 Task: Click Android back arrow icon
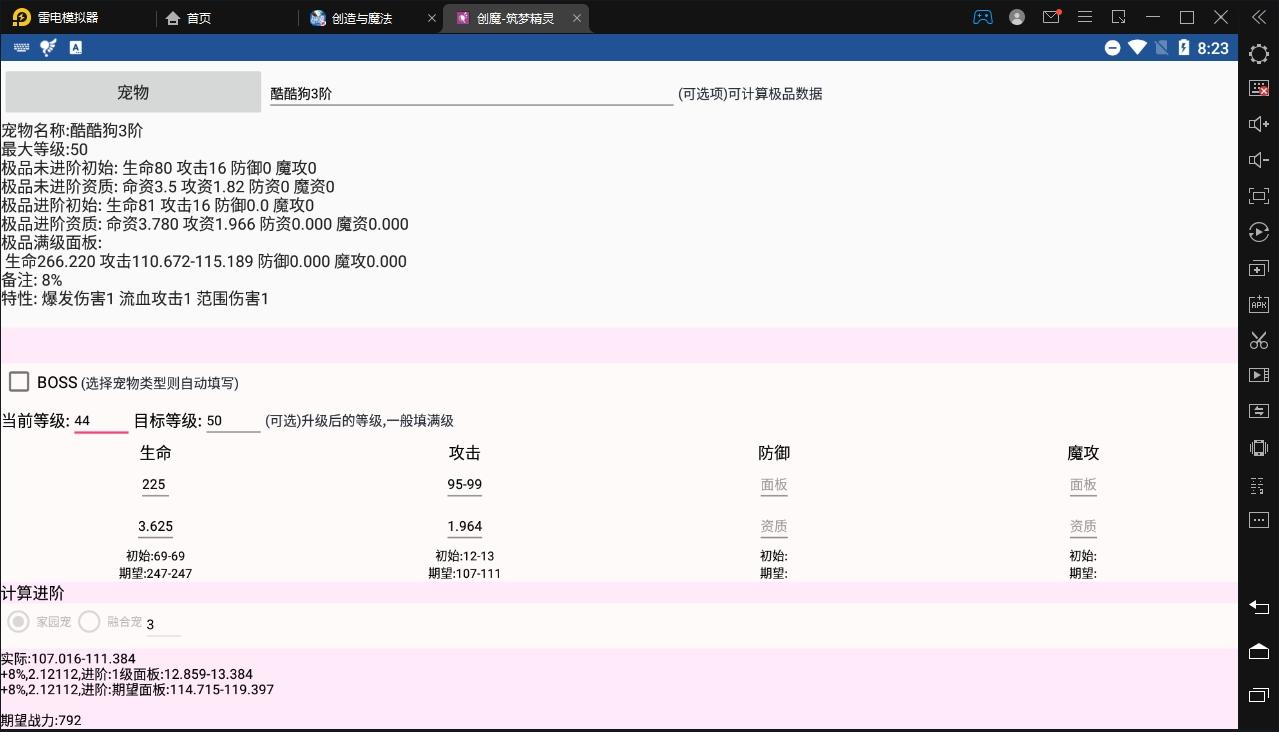pyautogui.click(x=1259, y=607)
